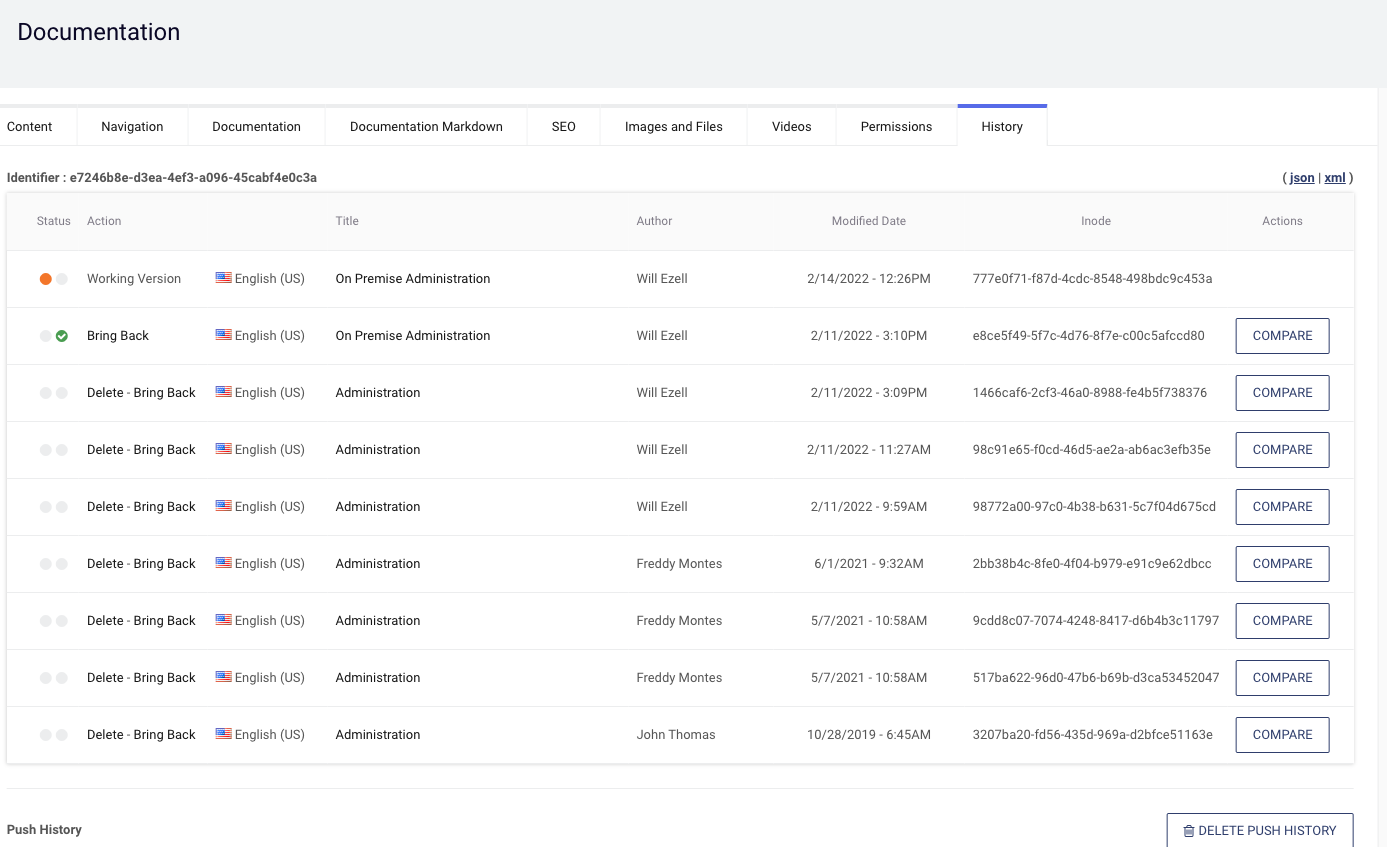Click the flag icon on the 2/11/2022 11:27AM row
1387x847 pixels.
tap(222, 449)
